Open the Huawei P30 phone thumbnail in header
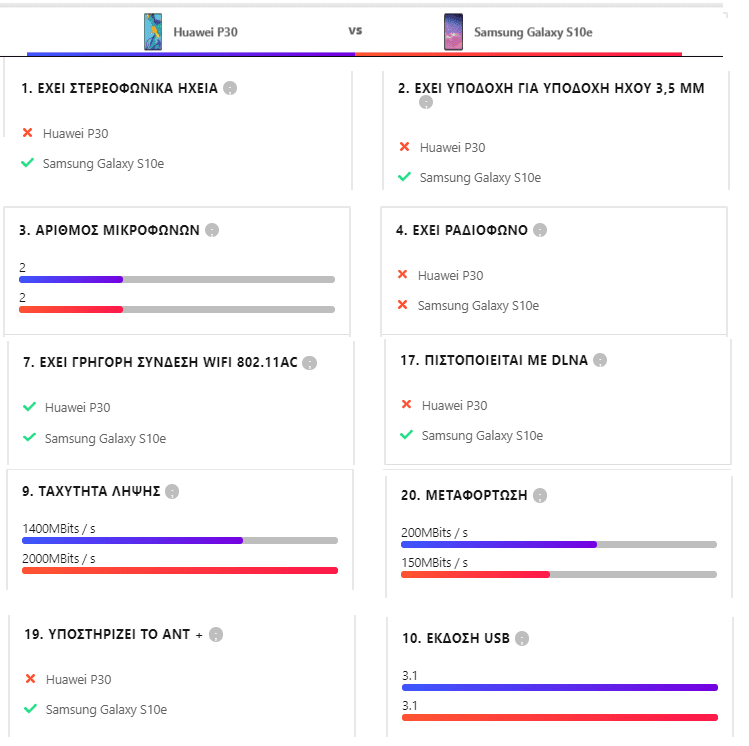The height and width of the screenshot is (746, 749). pyautogui.click(x=153, y=31)
